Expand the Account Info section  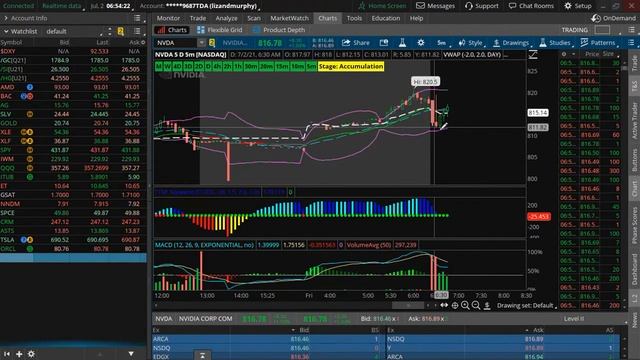point(6,18)
